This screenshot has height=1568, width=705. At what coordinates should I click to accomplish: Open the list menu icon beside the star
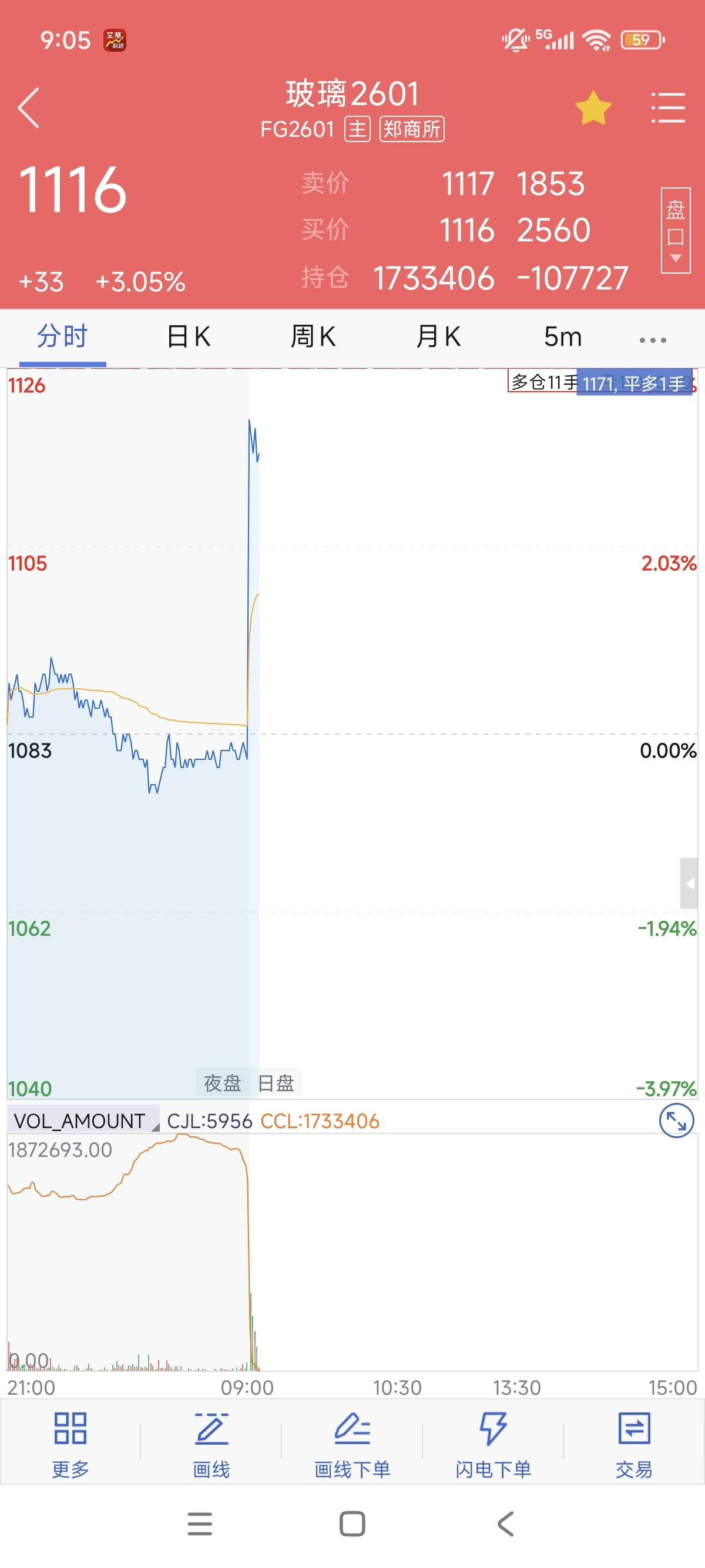point(668,107)
